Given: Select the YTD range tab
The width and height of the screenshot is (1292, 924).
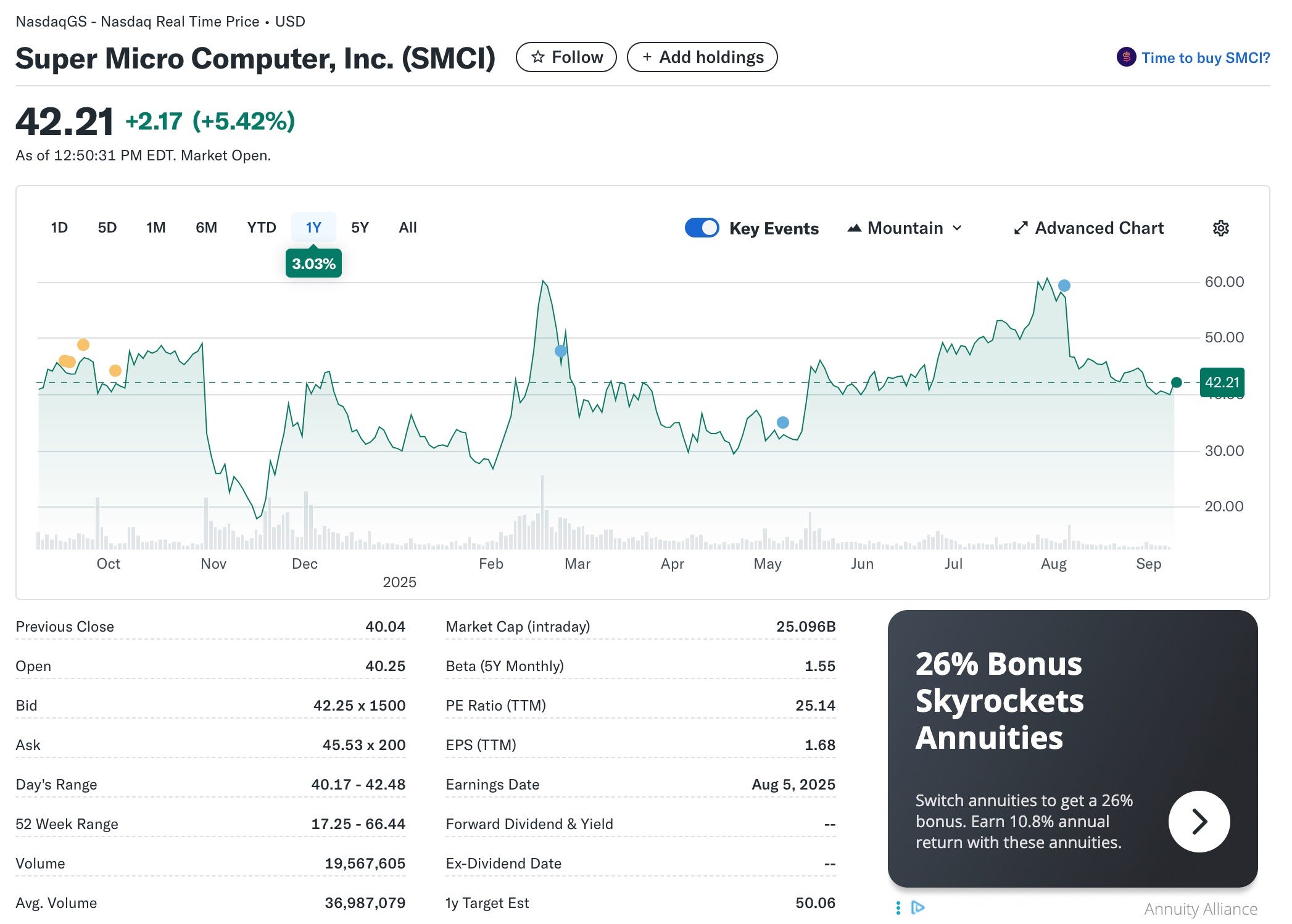Looking at the screenshot, I should click(x=262, y=228).
